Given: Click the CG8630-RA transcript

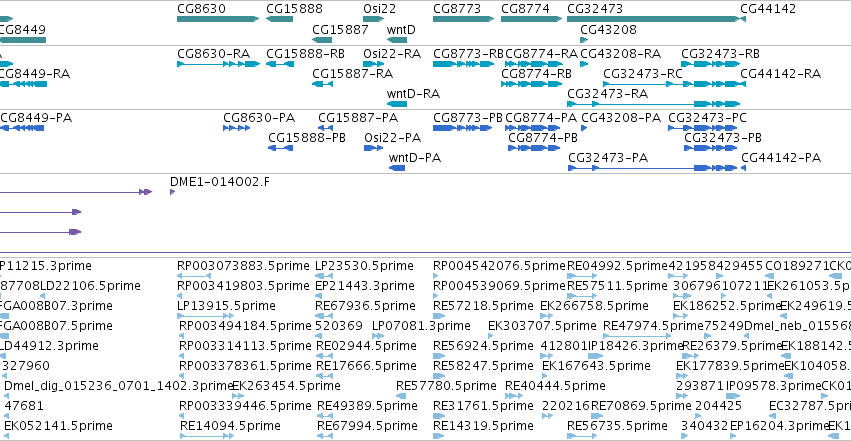Looking at the screenshot, I should pos(218,64).
